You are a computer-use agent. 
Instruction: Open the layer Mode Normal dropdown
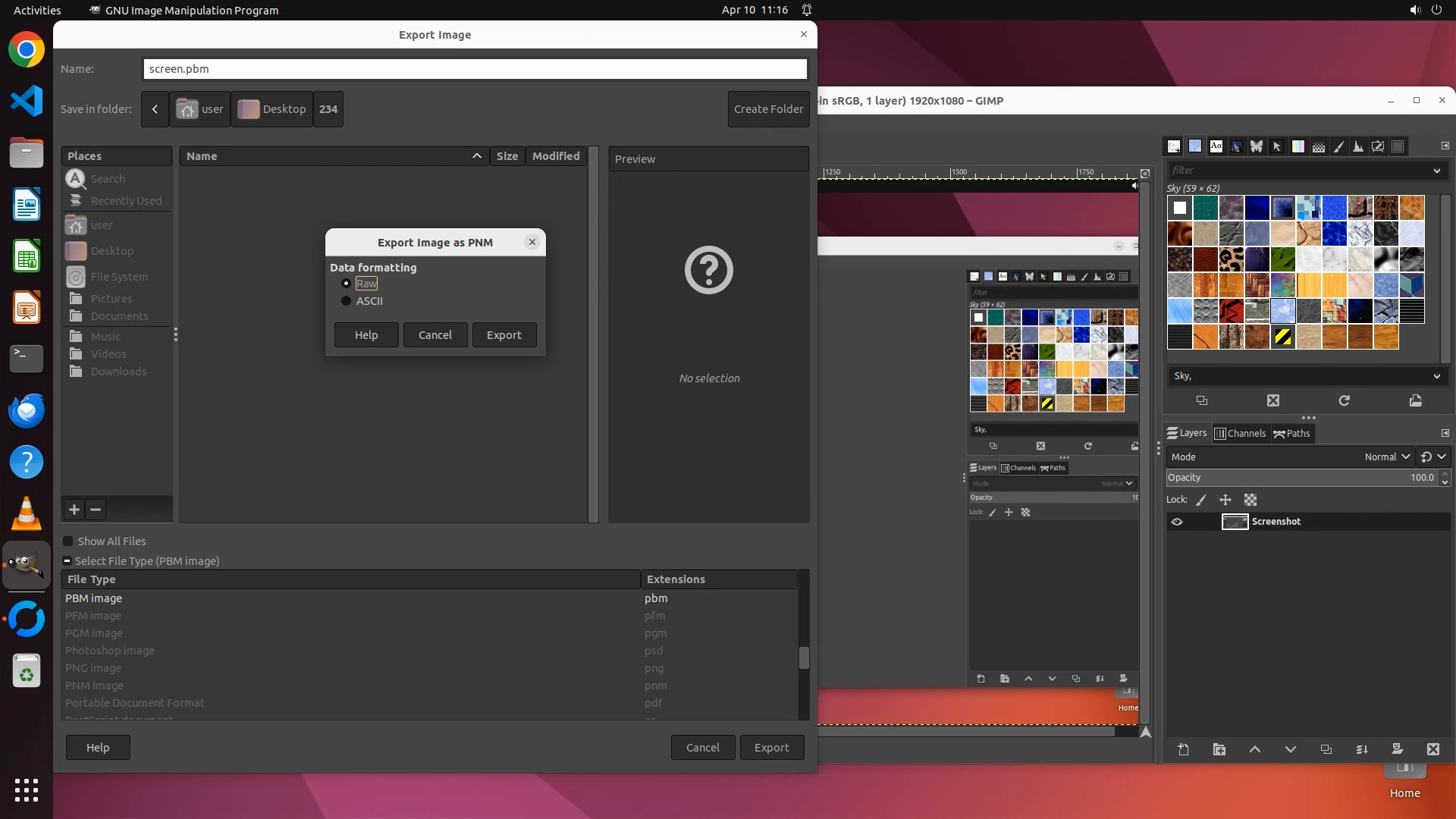pos(1387,457)
